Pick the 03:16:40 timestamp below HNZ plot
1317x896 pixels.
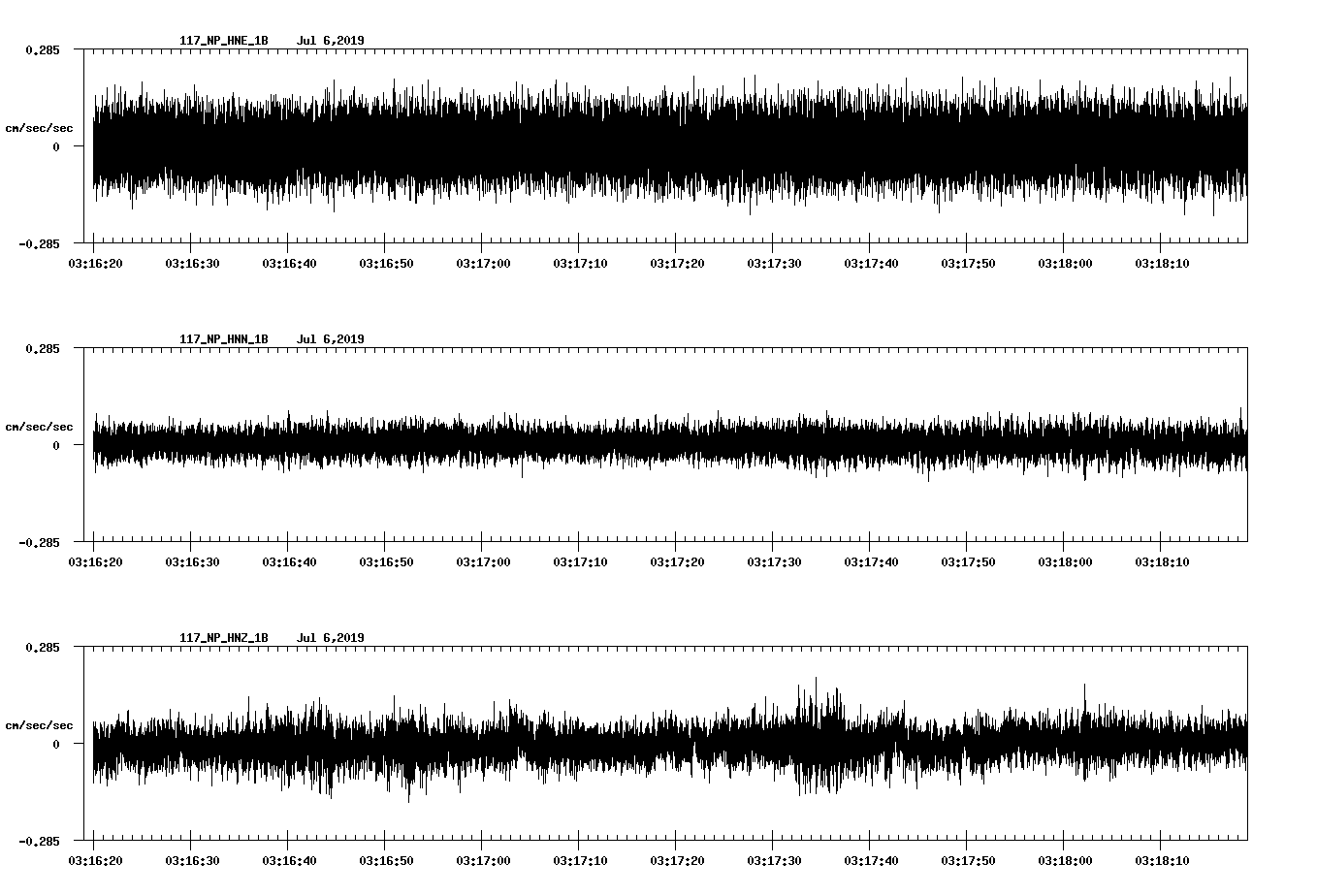289,860
